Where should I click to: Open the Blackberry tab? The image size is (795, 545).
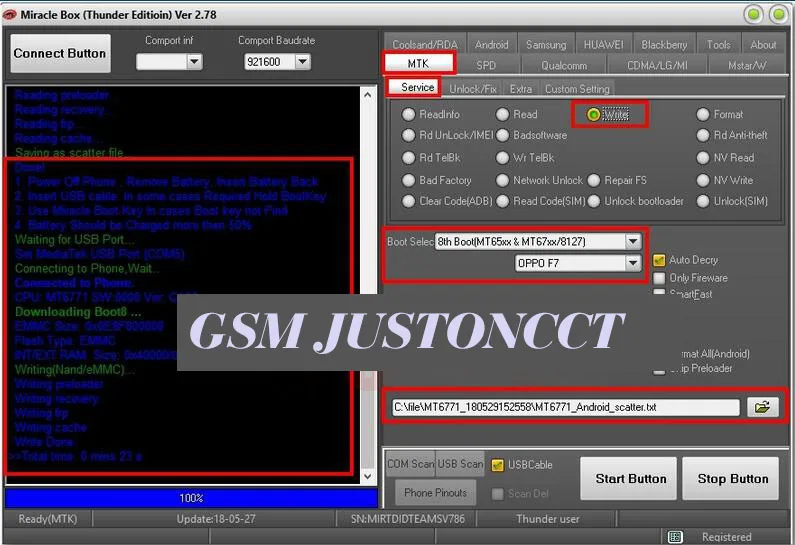[664, 45]
